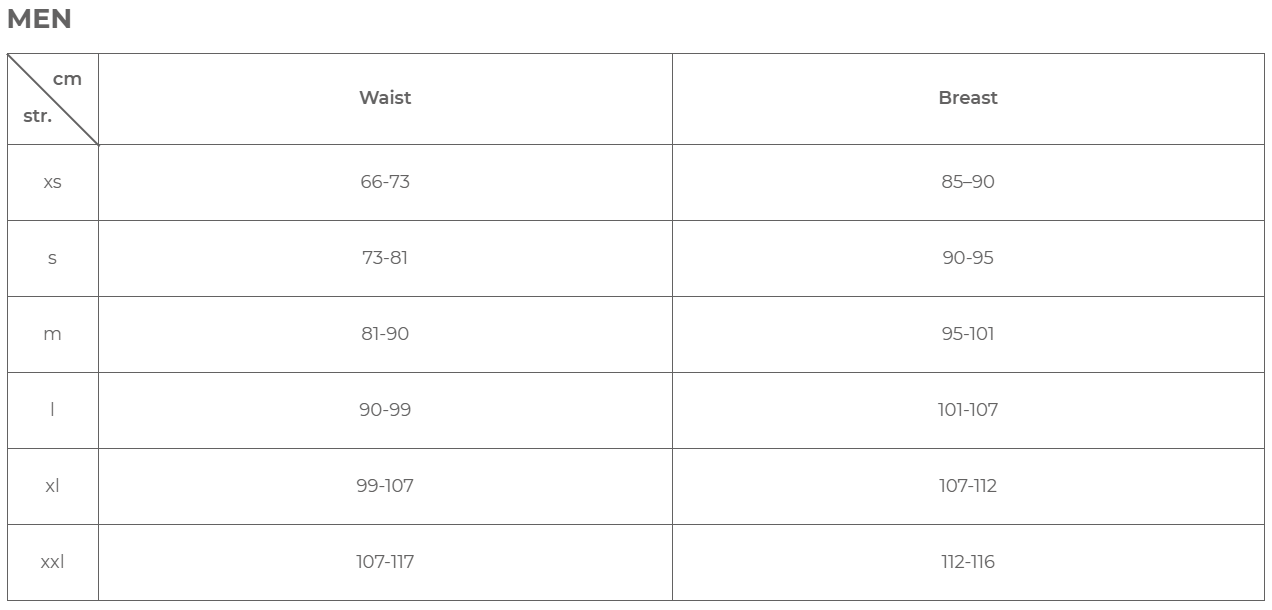The image size is (1272, 610).
Task: Click the cm/str. corner header cell
Action: coord(53,98)
